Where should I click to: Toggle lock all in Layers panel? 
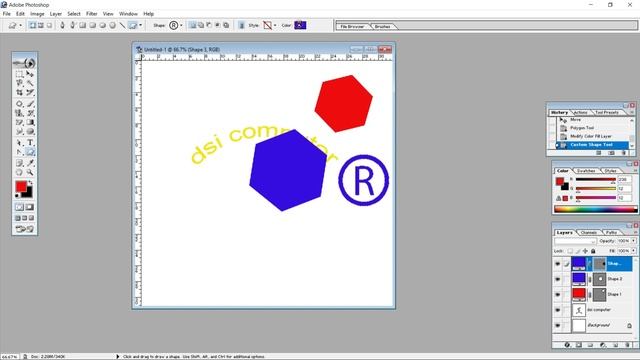tap(593, 251)
